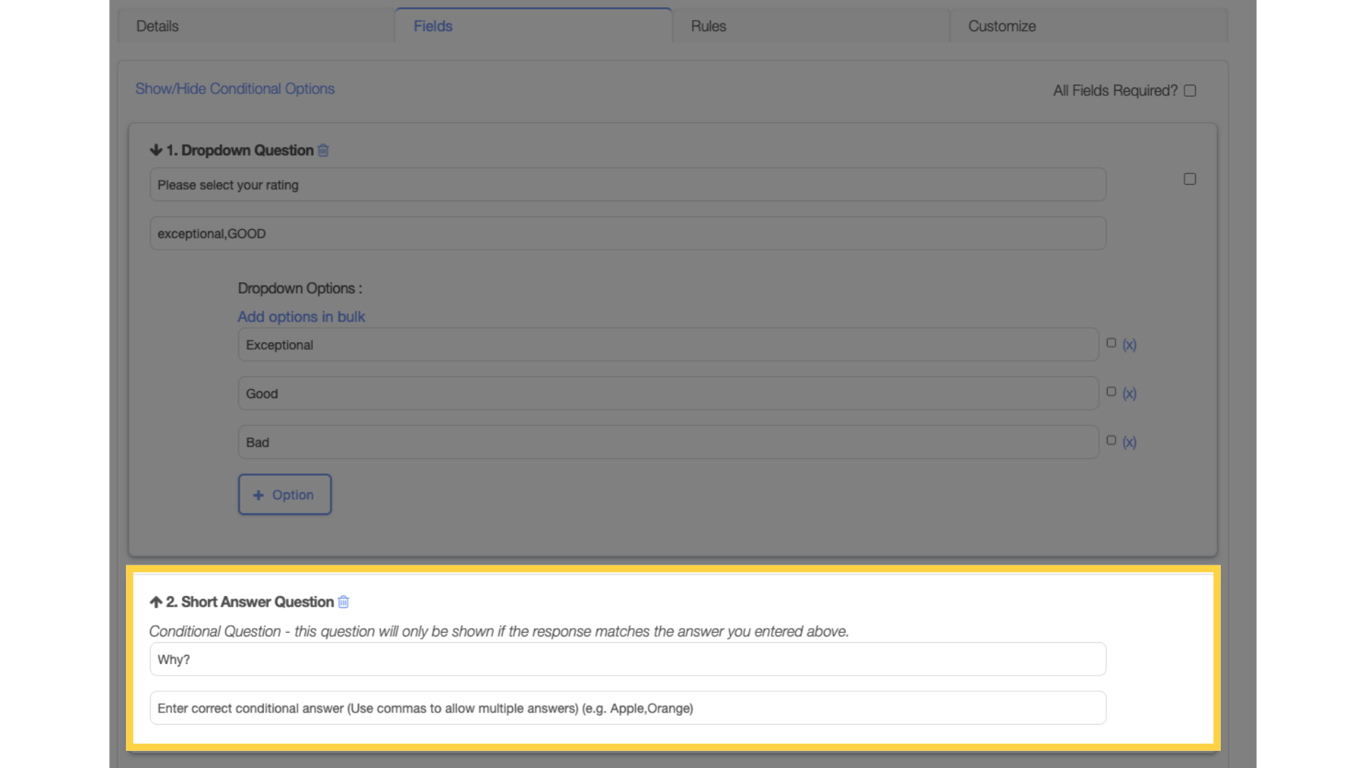Check the box next to the Exceptional option
1366x768 pixels.
click(x=1111, y=341)
